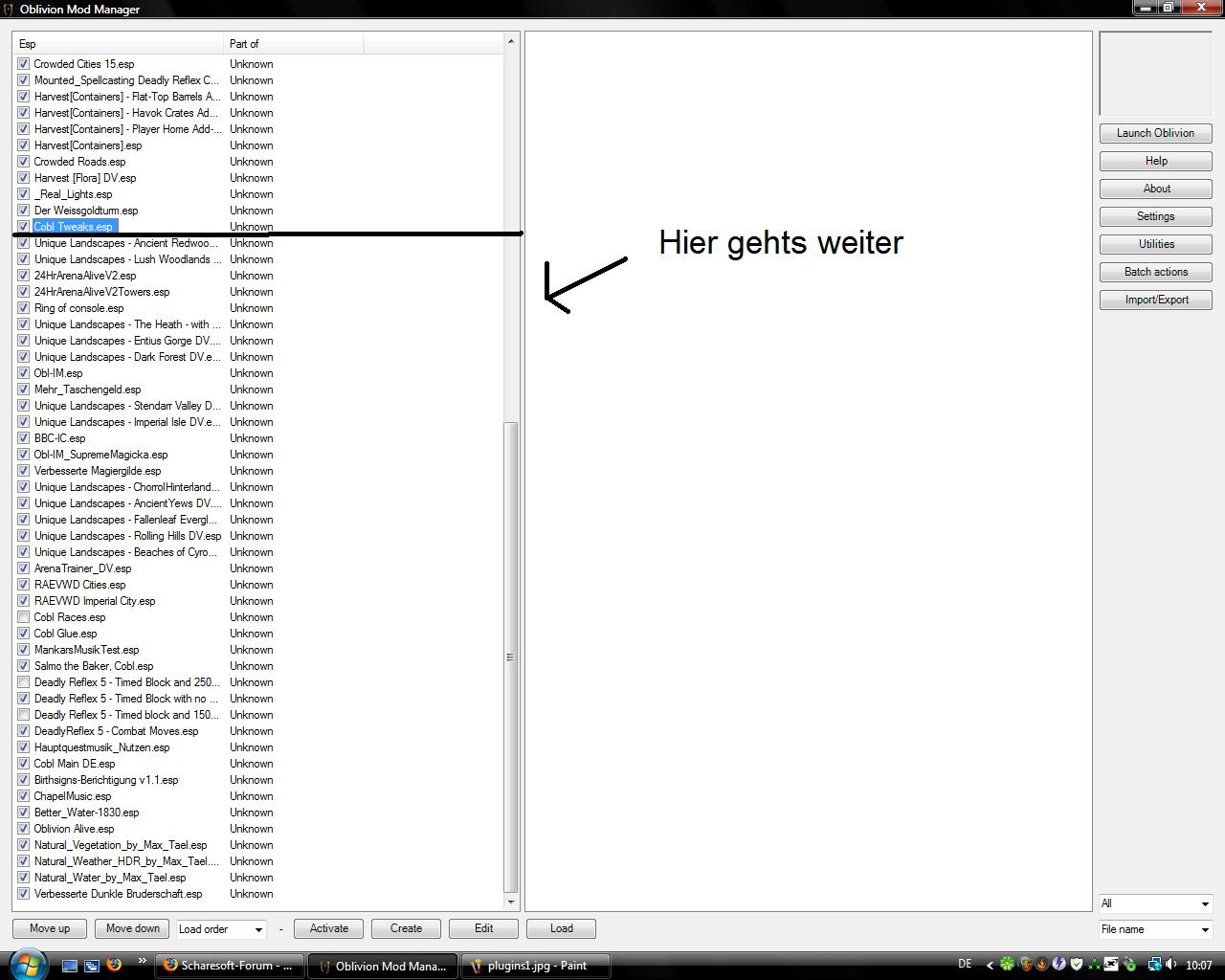The image size is (1225, 980).
Task: Show hidden tray icons with the arrow
Action: (990, 965)
